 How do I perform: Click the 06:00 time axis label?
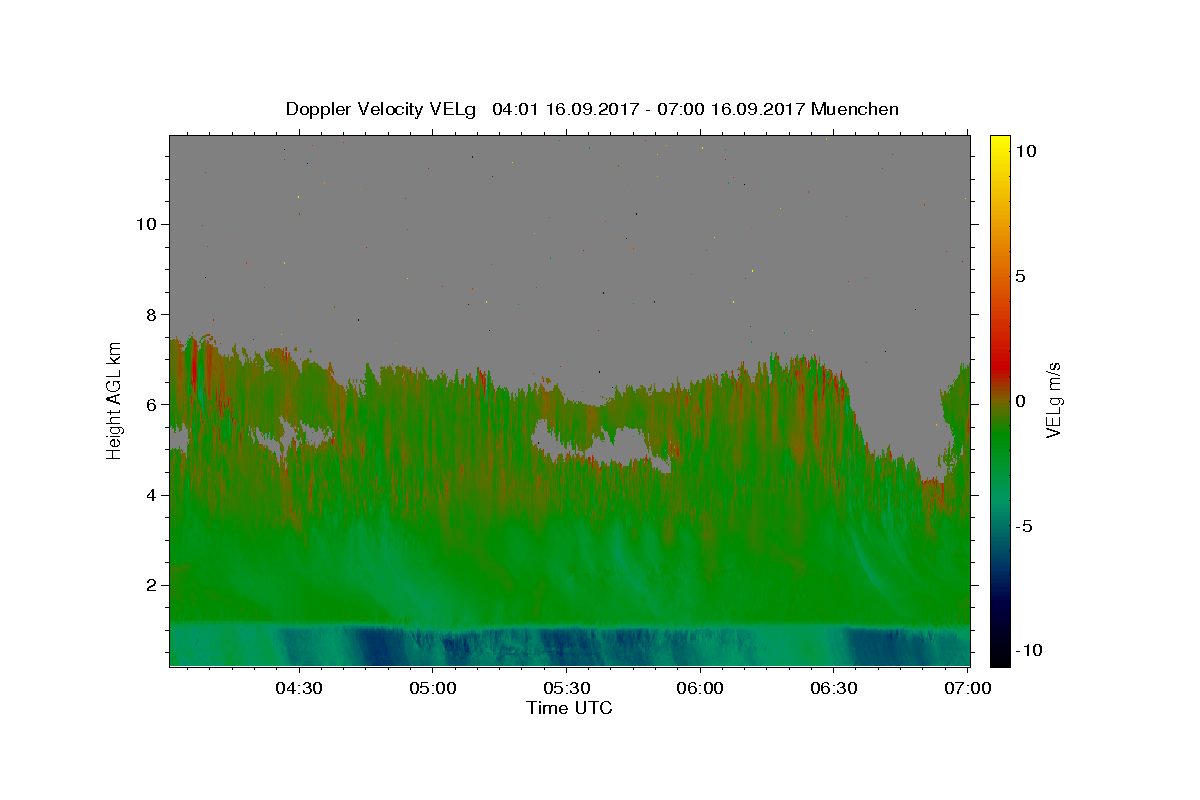click(x=700, y=688)
